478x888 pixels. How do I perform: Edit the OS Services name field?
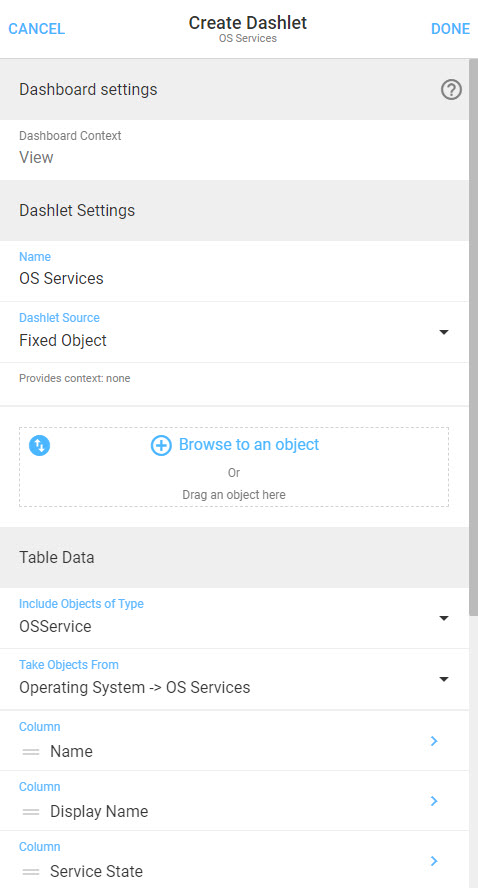pos(234,271)
